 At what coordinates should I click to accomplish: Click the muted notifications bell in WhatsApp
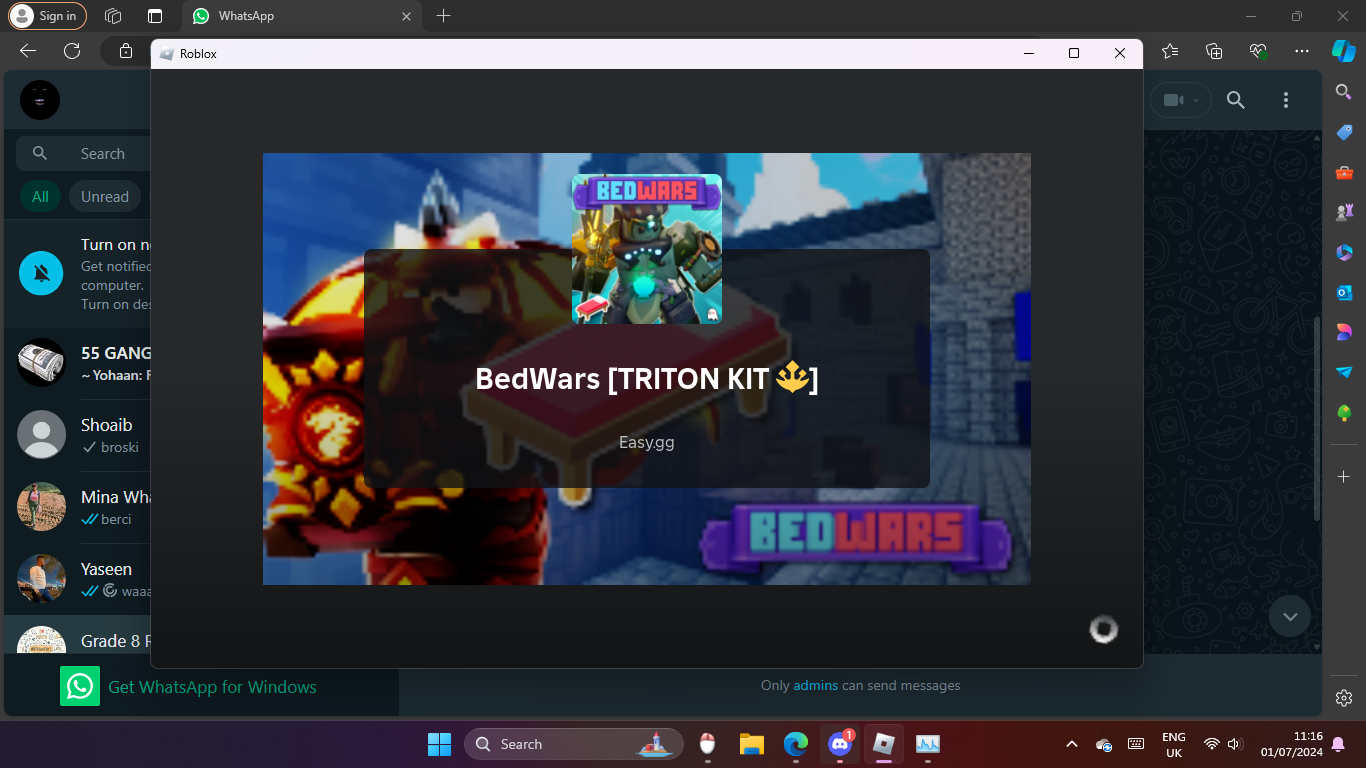[41, 273]
